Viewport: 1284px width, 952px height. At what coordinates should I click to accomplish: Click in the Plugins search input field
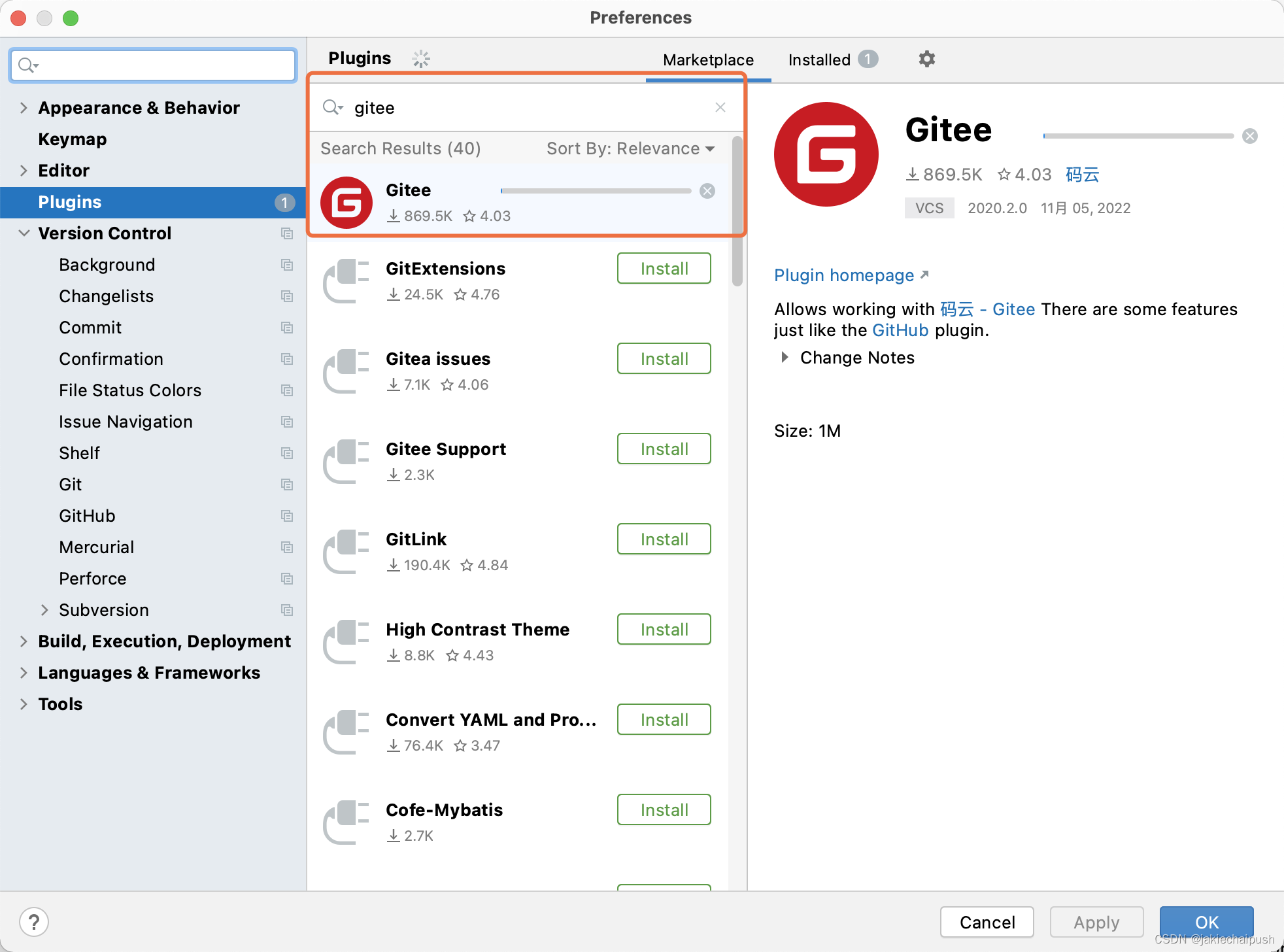point(525,107)
